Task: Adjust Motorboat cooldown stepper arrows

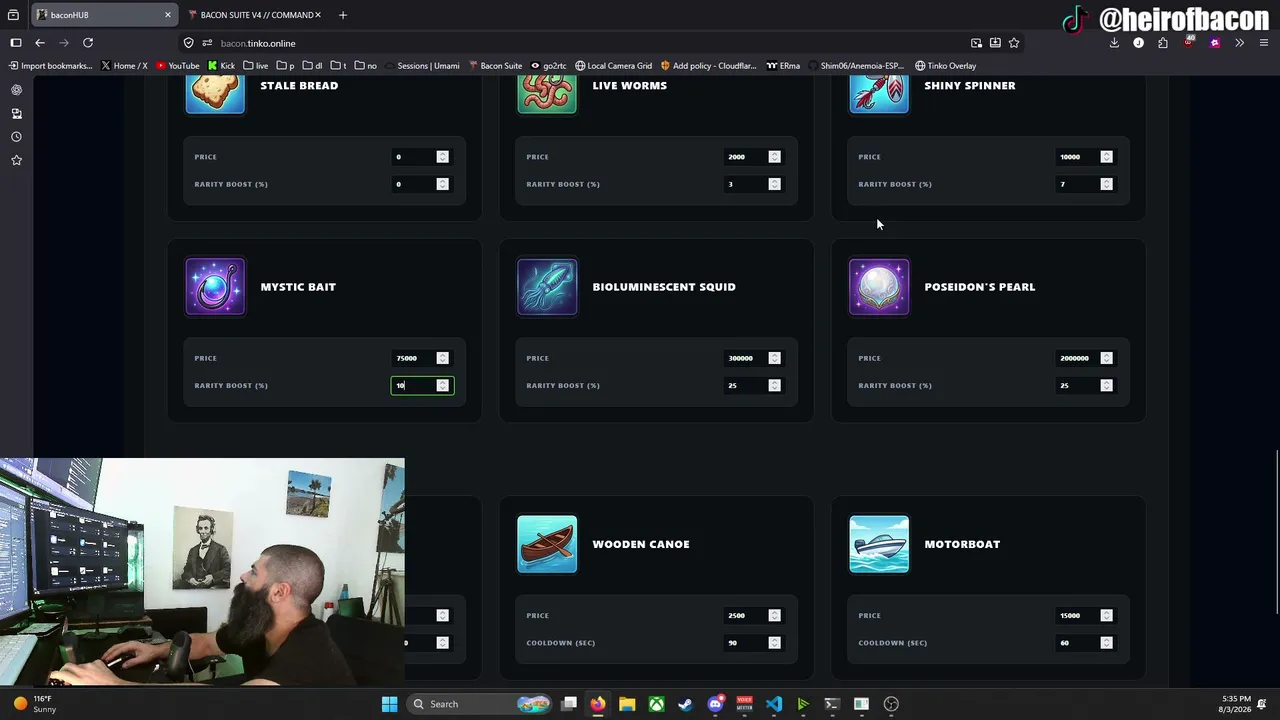Action: (x=1106, y=642)
